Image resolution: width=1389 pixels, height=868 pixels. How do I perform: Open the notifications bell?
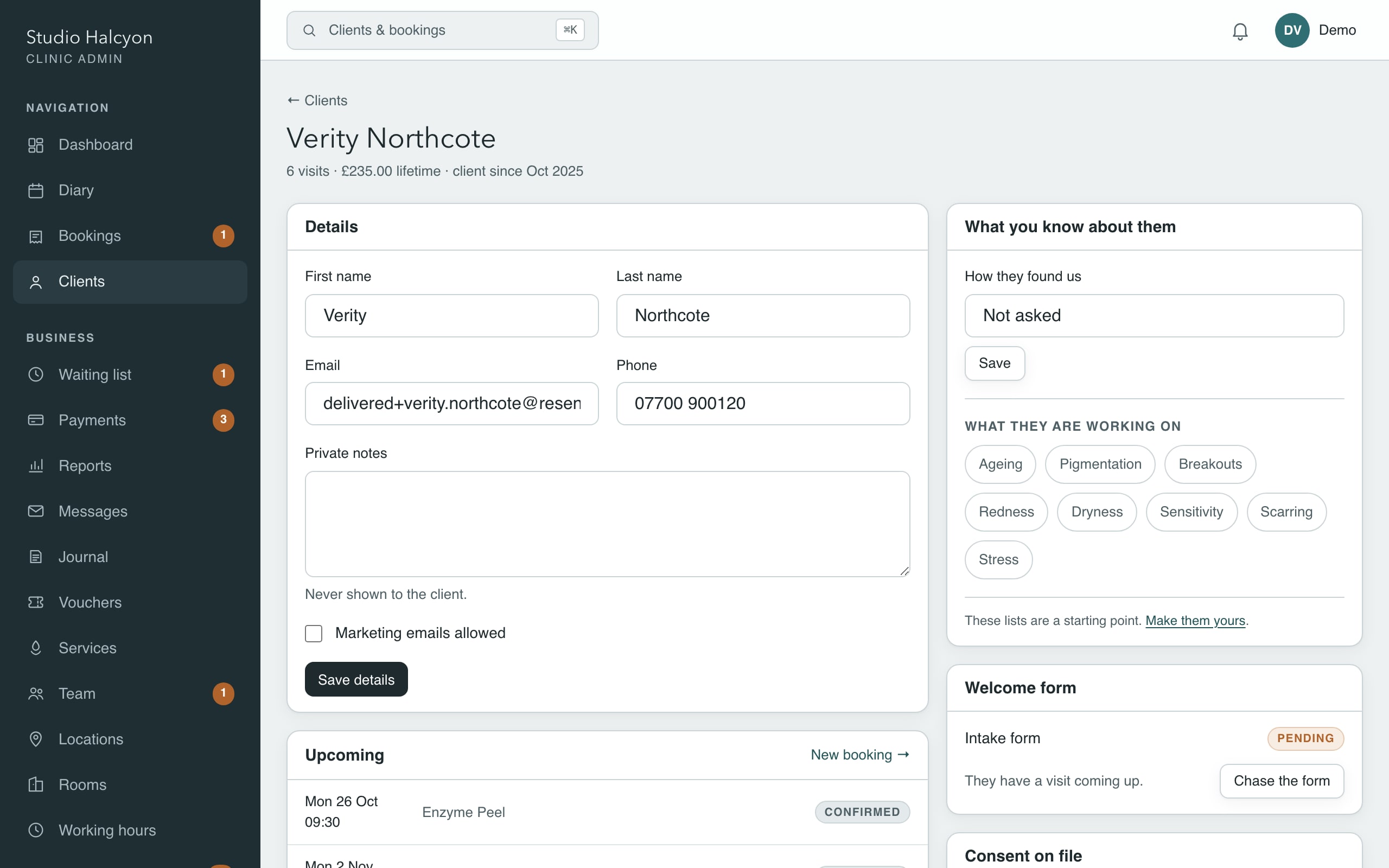(1240, 31)
